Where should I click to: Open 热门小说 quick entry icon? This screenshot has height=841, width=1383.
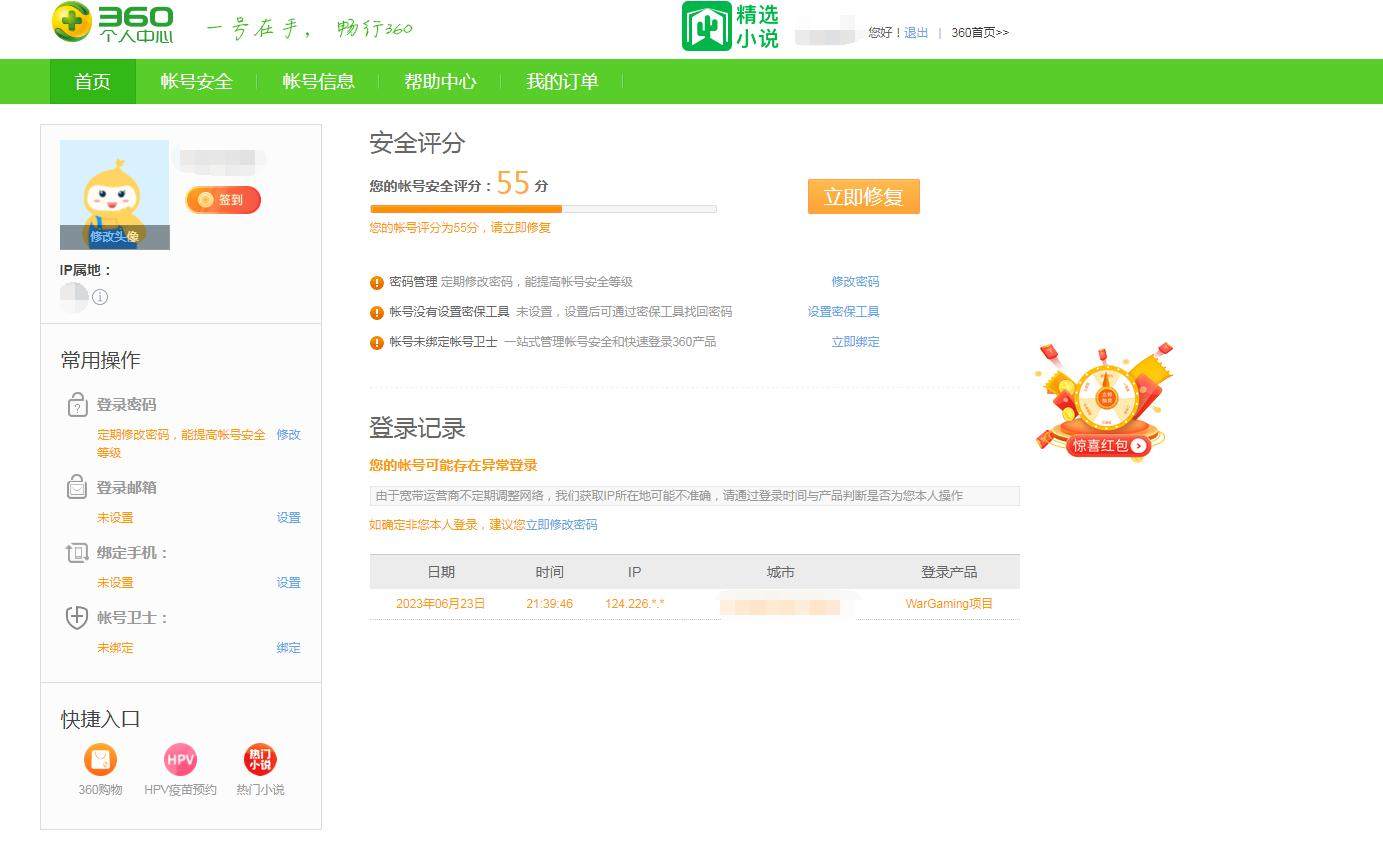coord(259,759)
